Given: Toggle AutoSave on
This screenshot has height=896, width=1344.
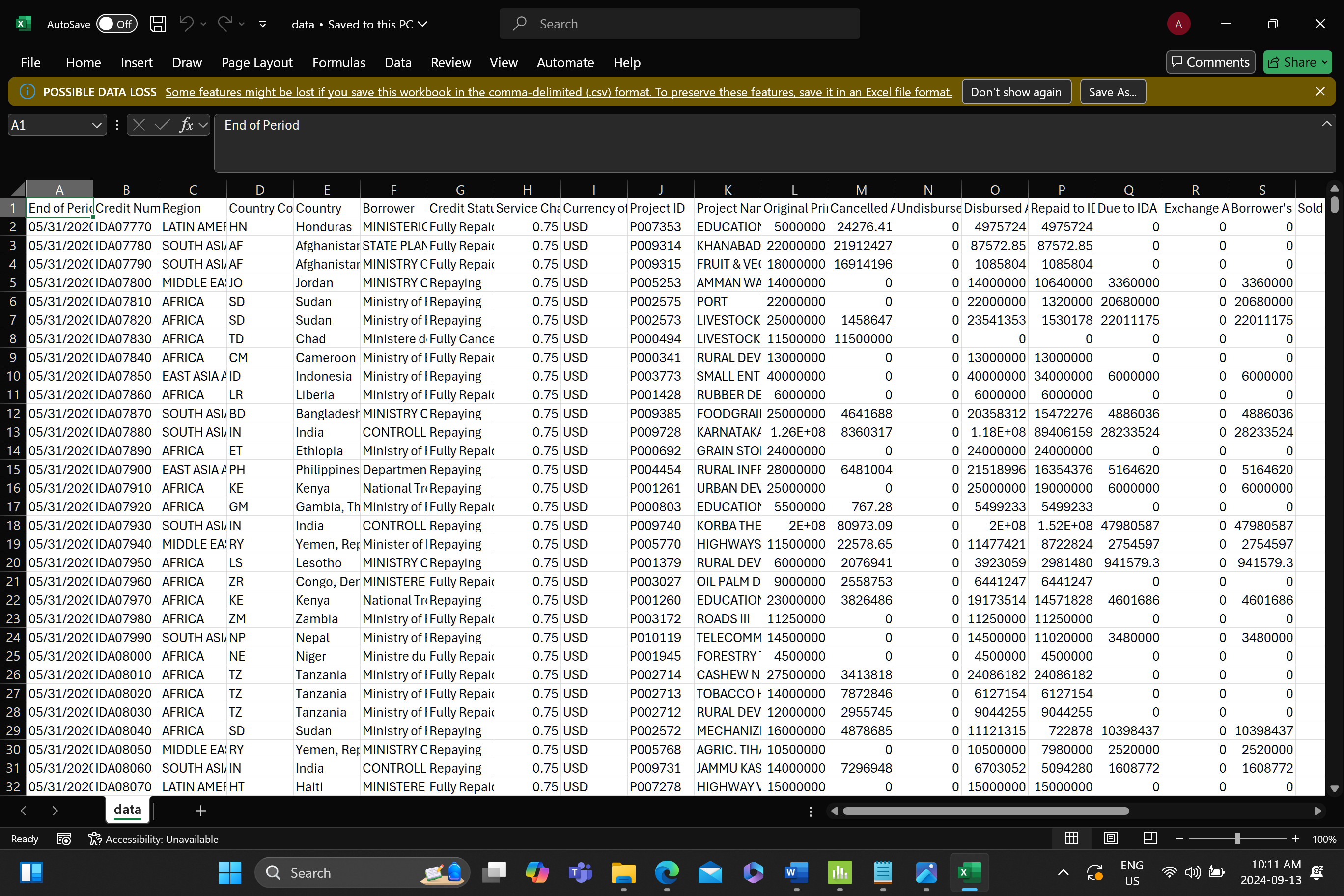Looking at the screenshot, I should 116,24.
